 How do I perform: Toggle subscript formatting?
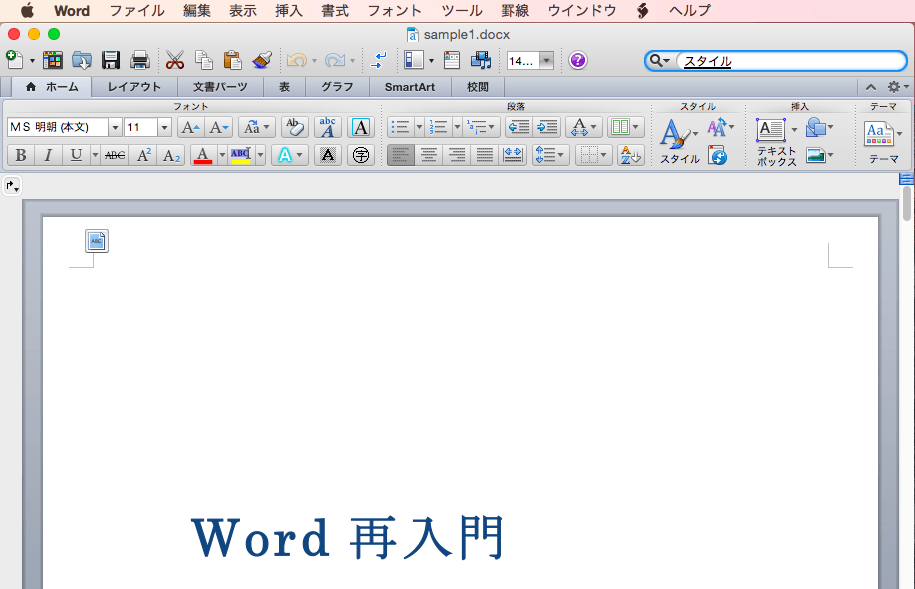pyautogui.click(x=172, y=155)
